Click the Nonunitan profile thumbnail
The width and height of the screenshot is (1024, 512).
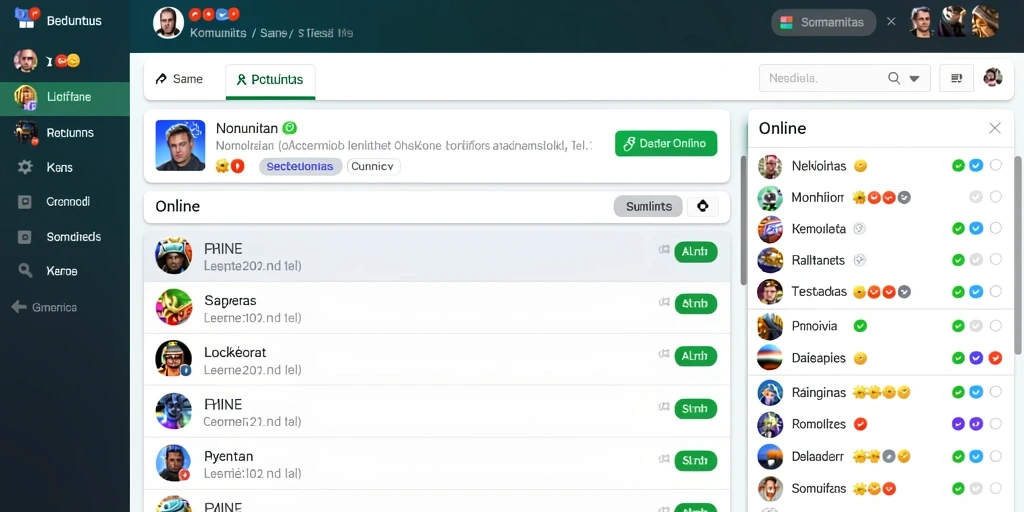pos(180,145)
